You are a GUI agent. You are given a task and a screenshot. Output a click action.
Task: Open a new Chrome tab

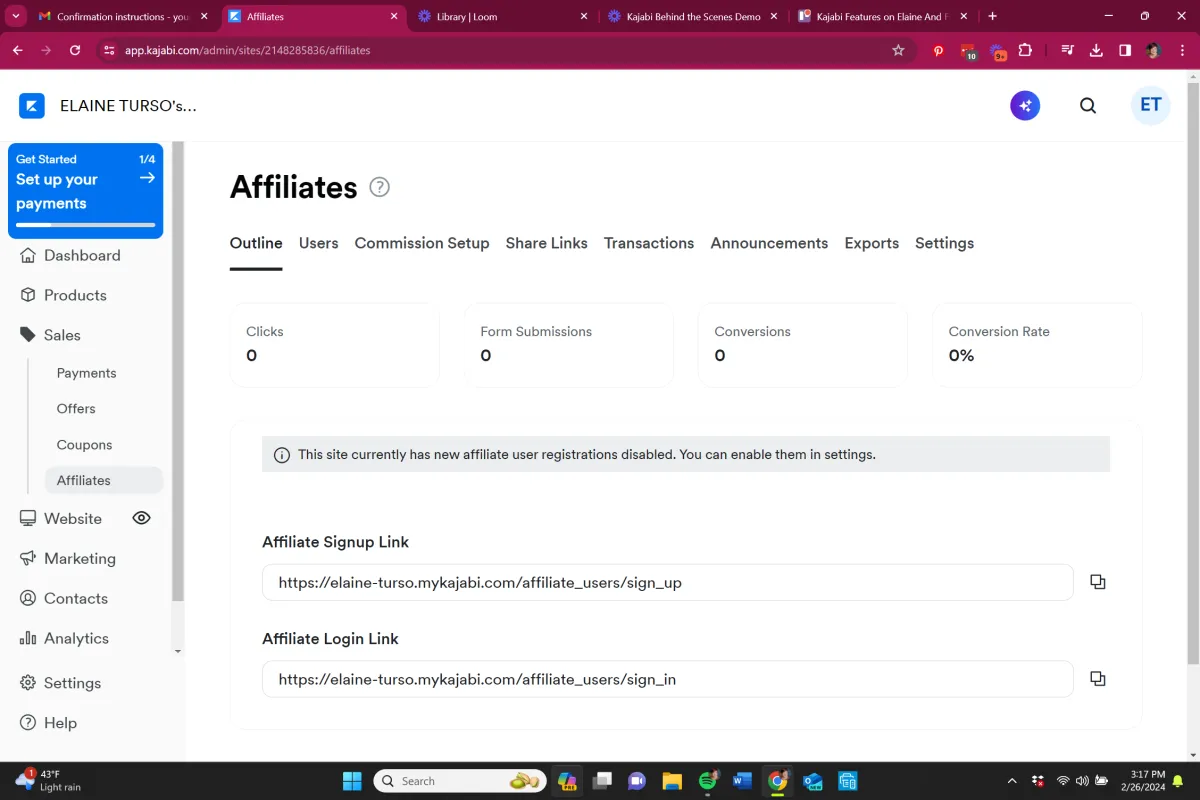pyautogui.click(x=993, y=16)
